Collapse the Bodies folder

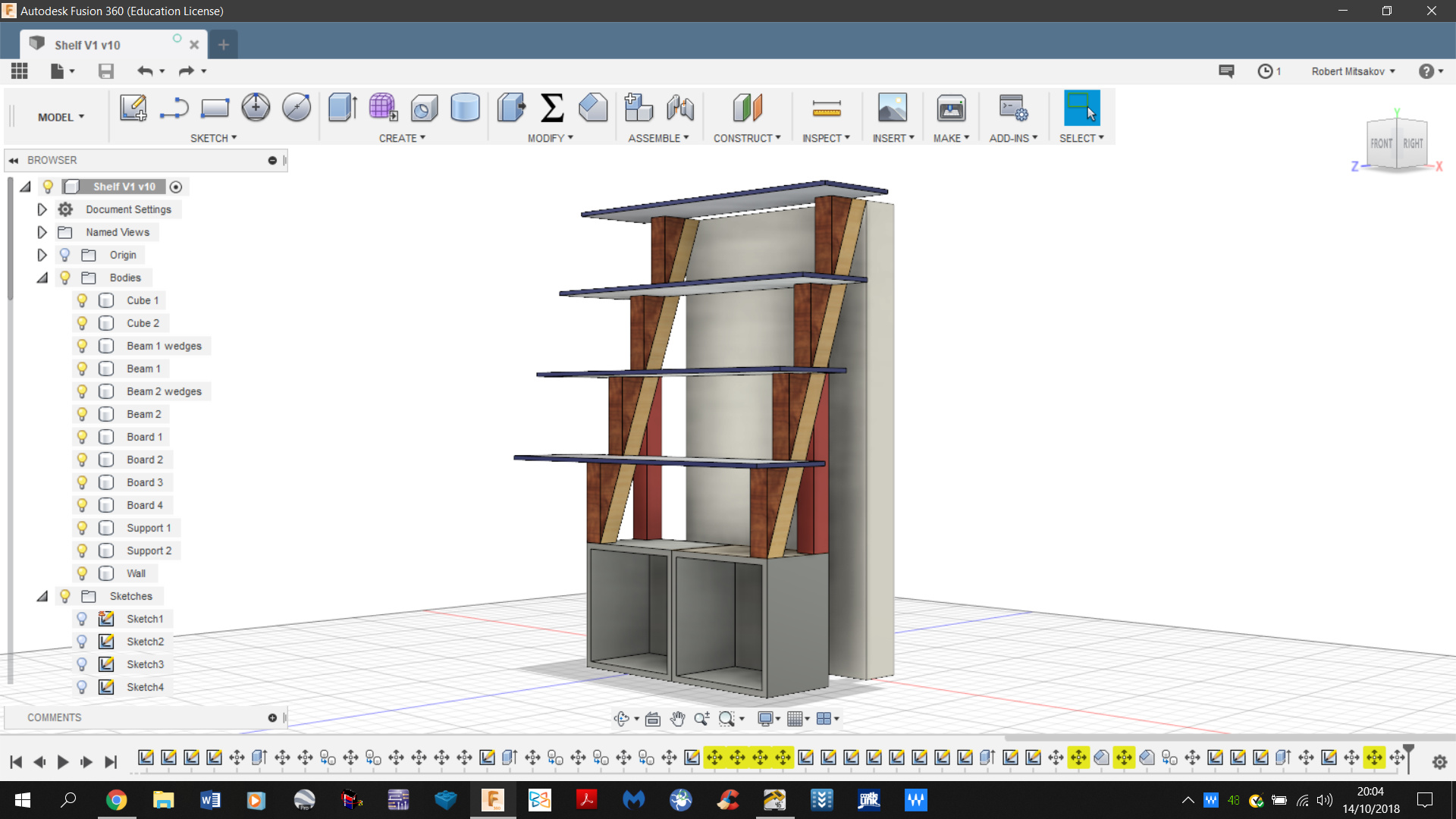tap(42, 278)
